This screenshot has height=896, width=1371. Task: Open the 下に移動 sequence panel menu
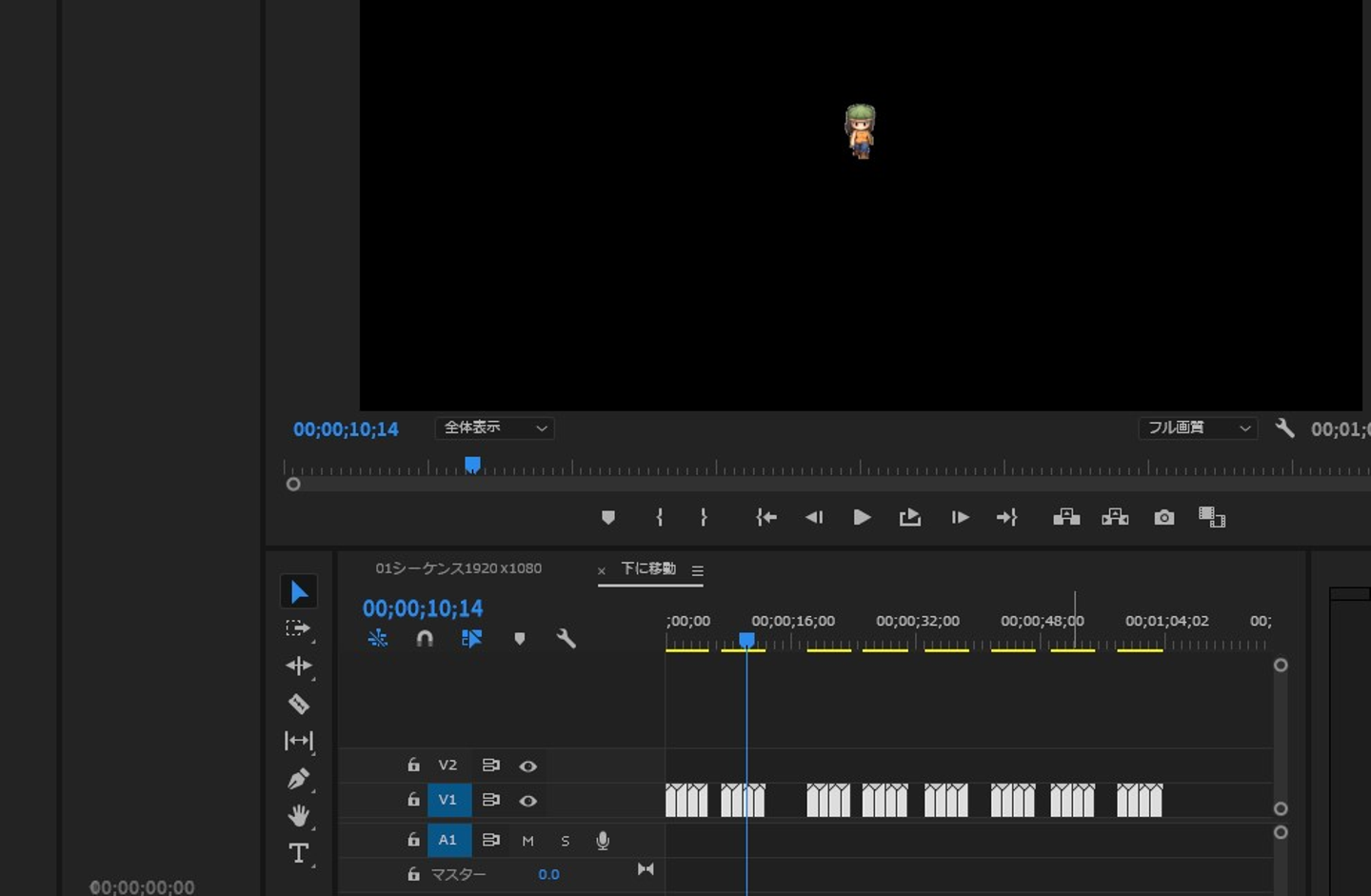(x=698, y=571)
